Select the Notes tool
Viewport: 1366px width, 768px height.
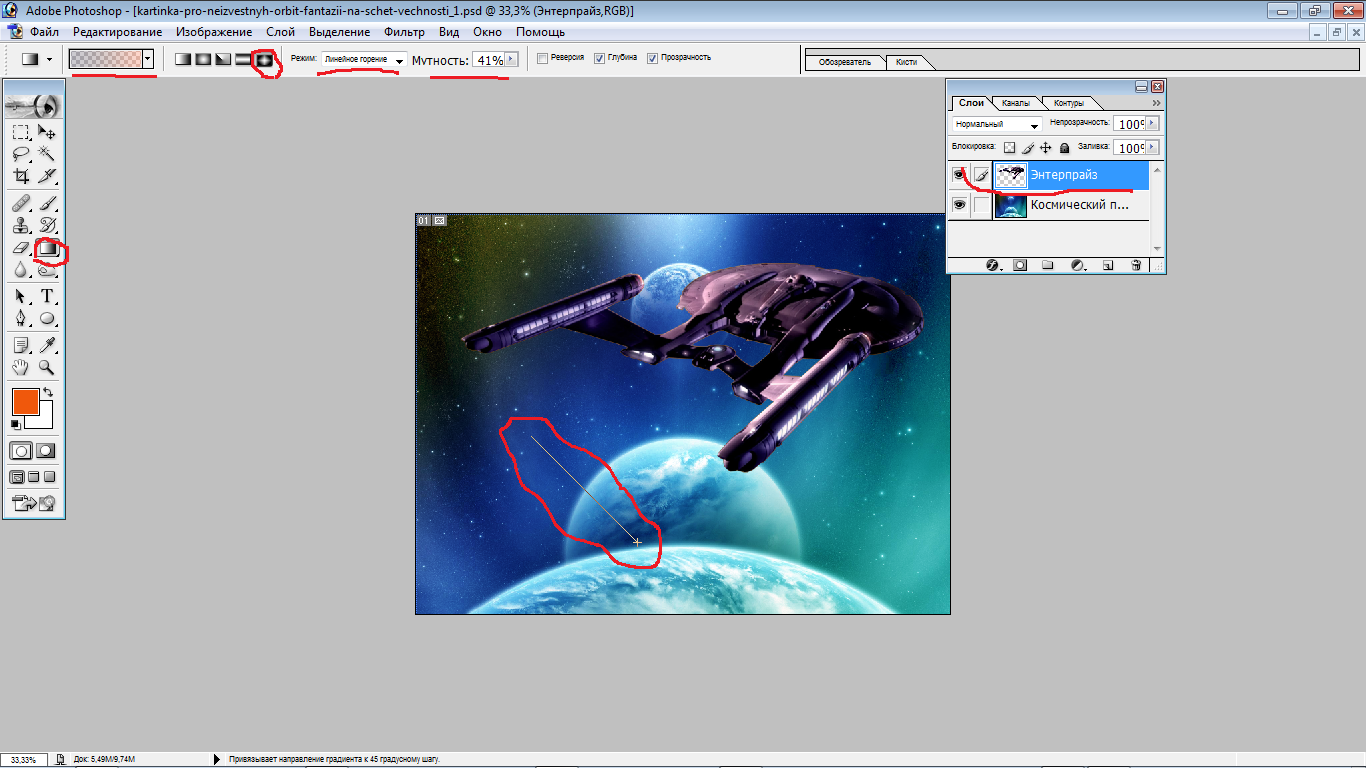[x=21, y=345]
